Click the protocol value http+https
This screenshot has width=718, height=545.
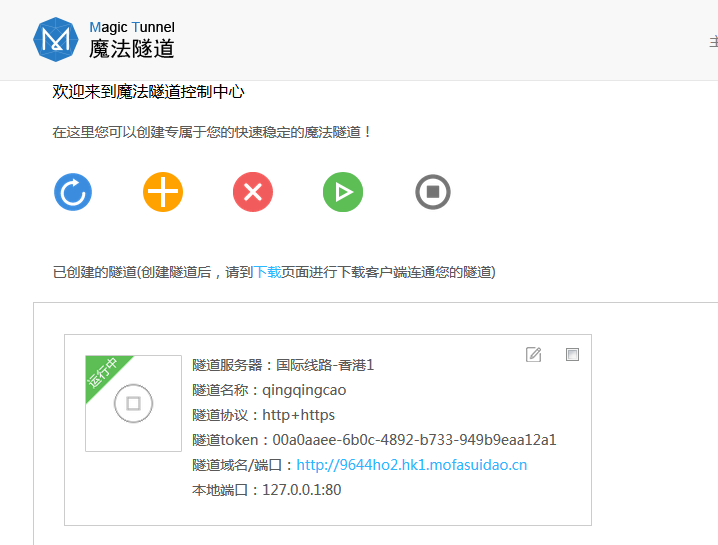coord(299,415)
